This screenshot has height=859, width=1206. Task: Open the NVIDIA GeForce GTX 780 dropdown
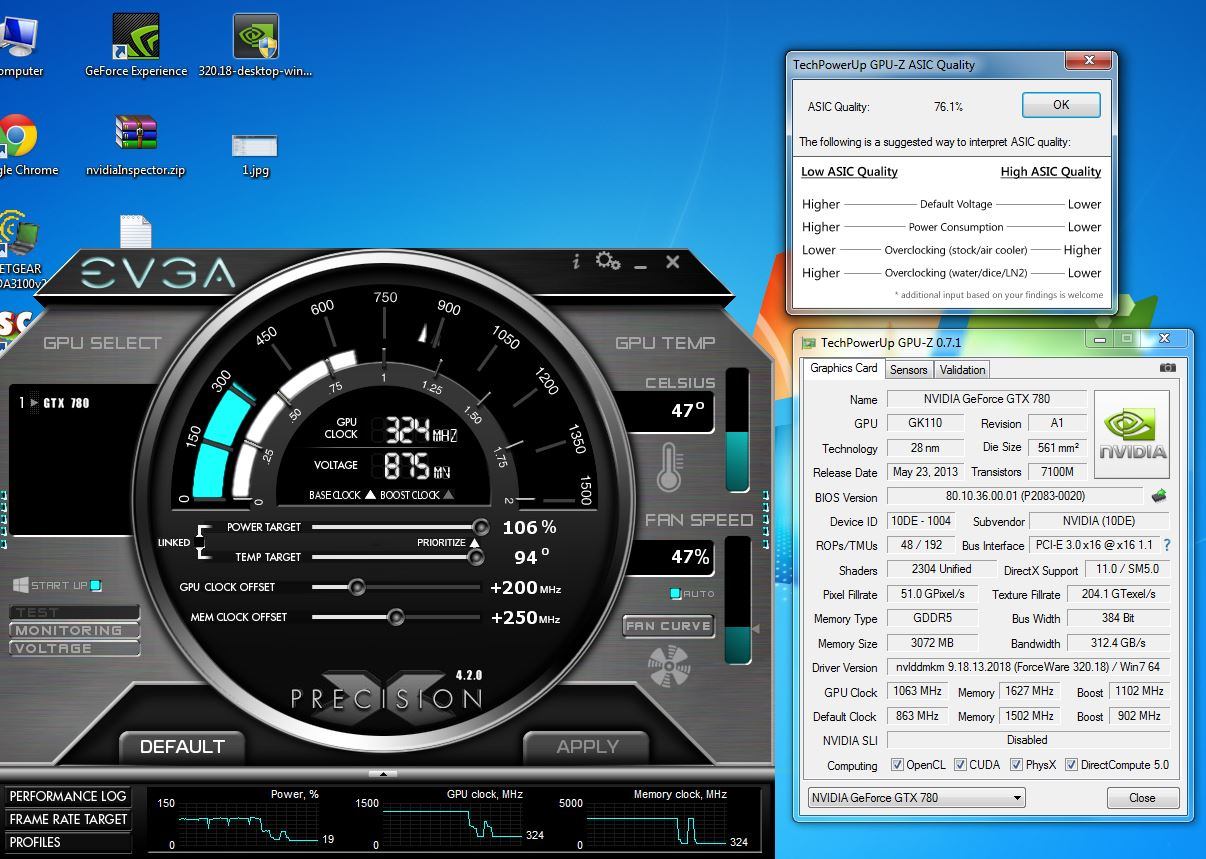click(x=916, y=798)
